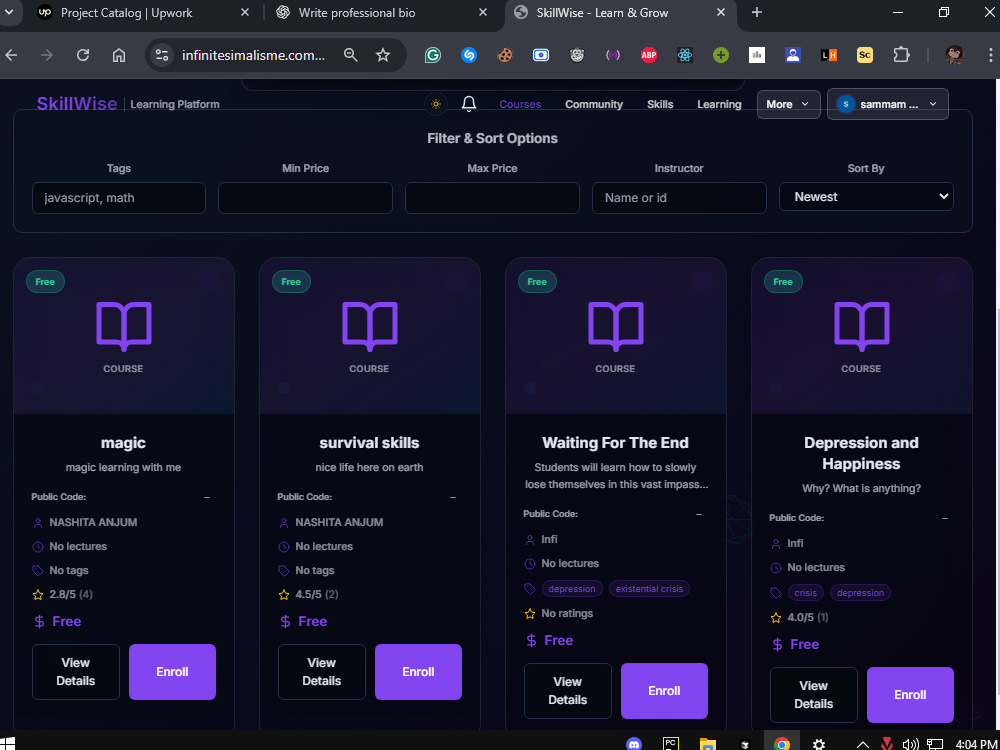Click the React DevTools extension icon
Viewport: 1000px width, 750px height.
685,55
